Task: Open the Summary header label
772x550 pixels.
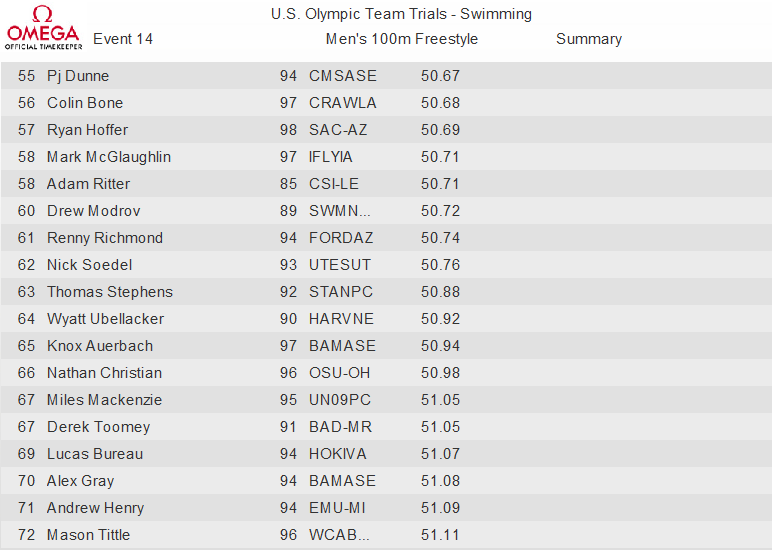Action: coord(588,39)
